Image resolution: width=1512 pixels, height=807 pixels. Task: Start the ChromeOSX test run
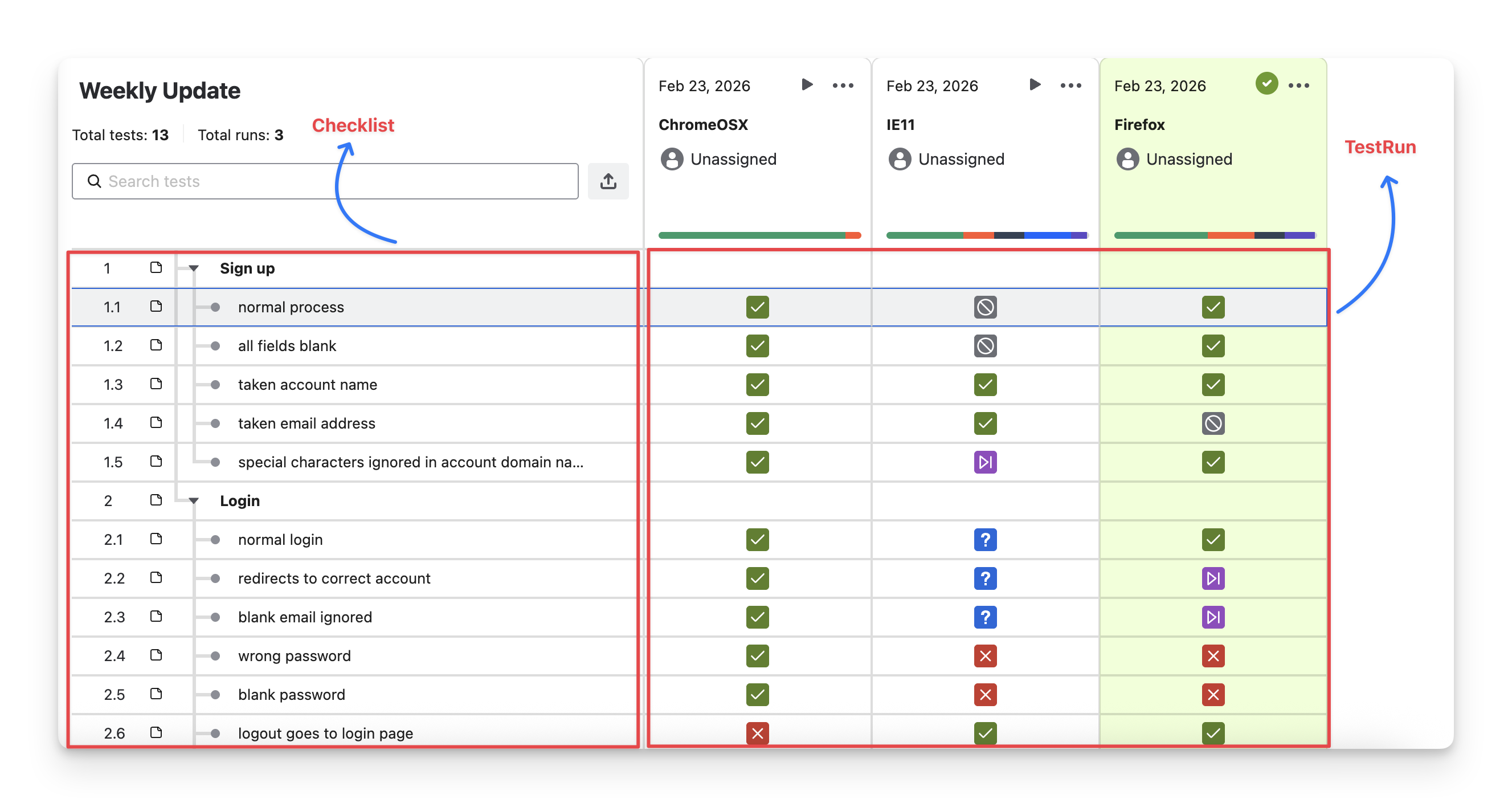pyautogui.click(x=807, y=84)
